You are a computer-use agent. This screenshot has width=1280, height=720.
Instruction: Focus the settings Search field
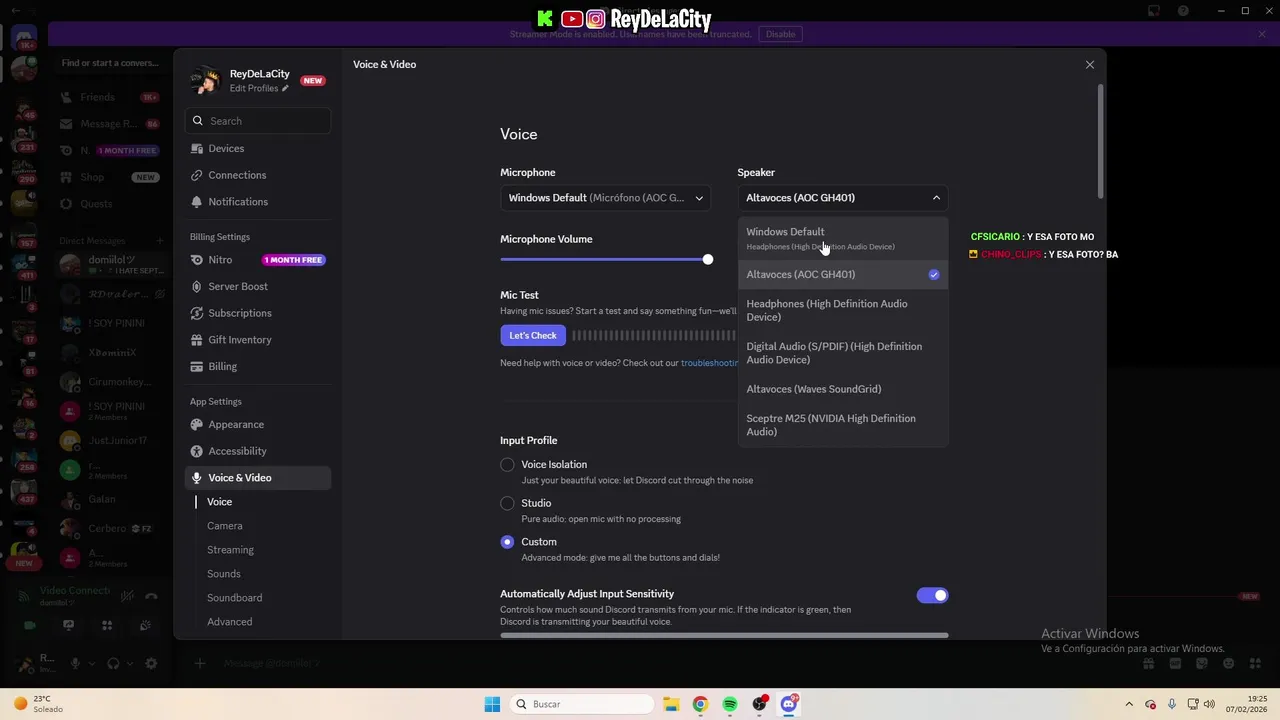258,121
